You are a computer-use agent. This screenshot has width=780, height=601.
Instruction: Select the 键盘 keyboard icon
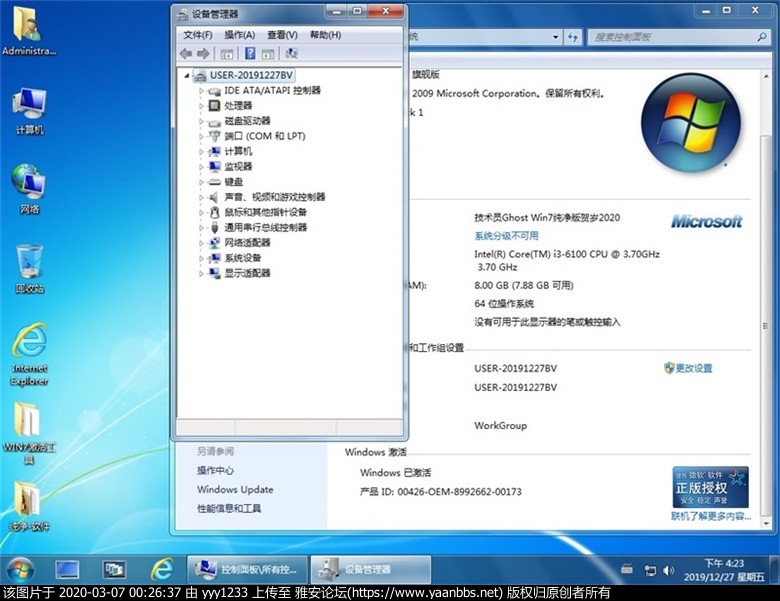[x=214, y=182]
